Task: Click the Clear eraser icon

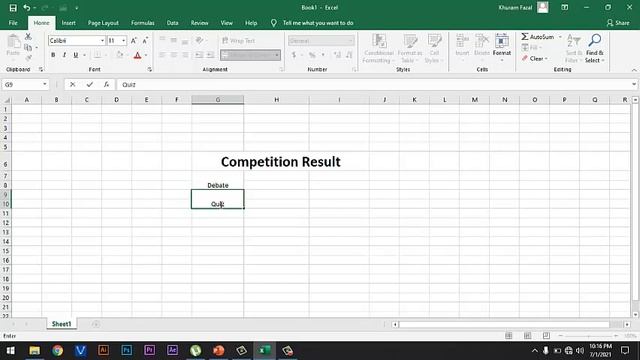Action: (x=525, y=59)
